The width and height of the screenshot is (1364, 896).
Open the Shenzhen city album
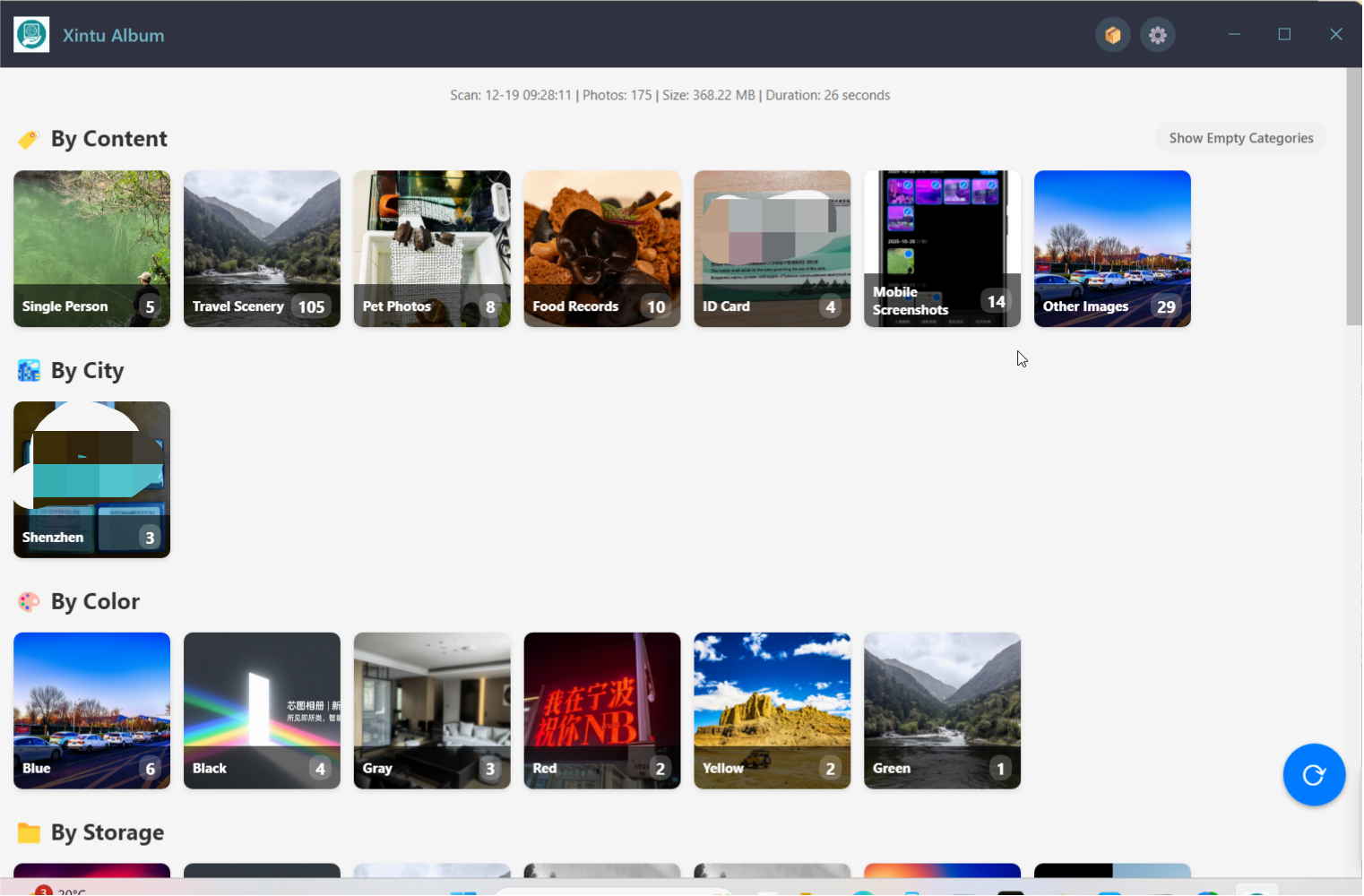tap(91, 479)
